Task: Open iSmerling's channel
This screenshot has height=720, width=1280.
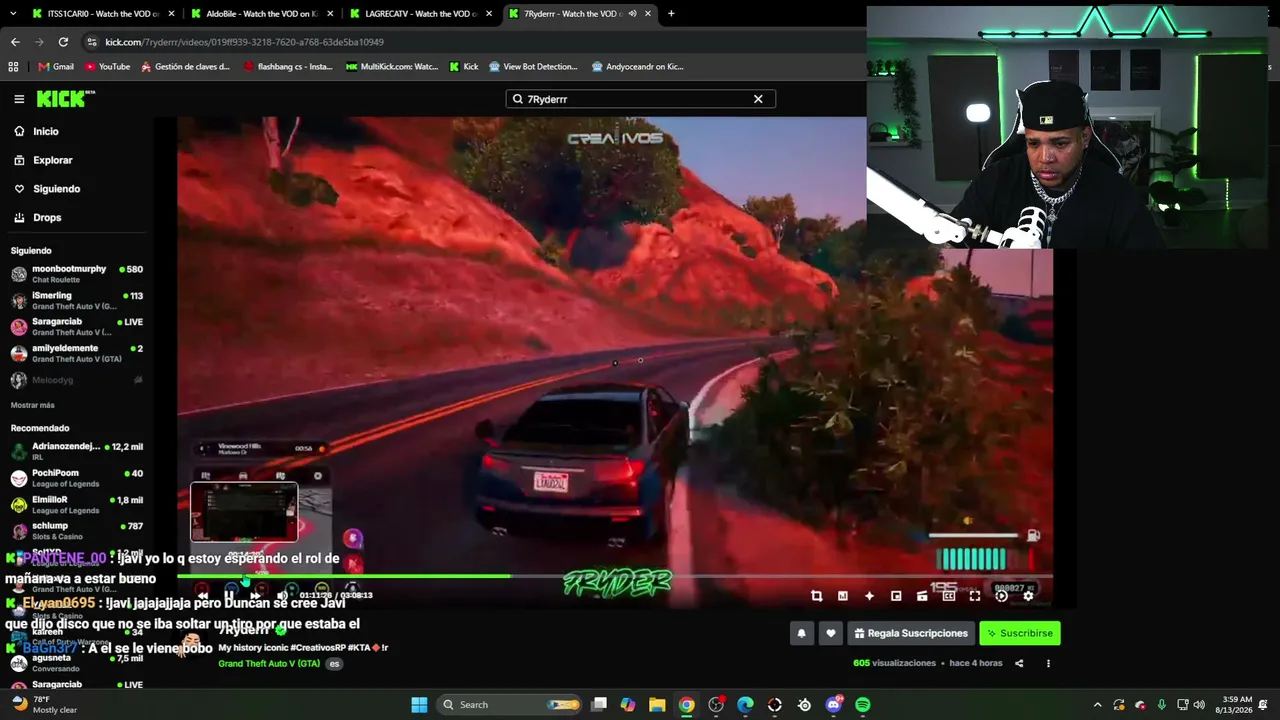Action: click(x=77, y=300)
